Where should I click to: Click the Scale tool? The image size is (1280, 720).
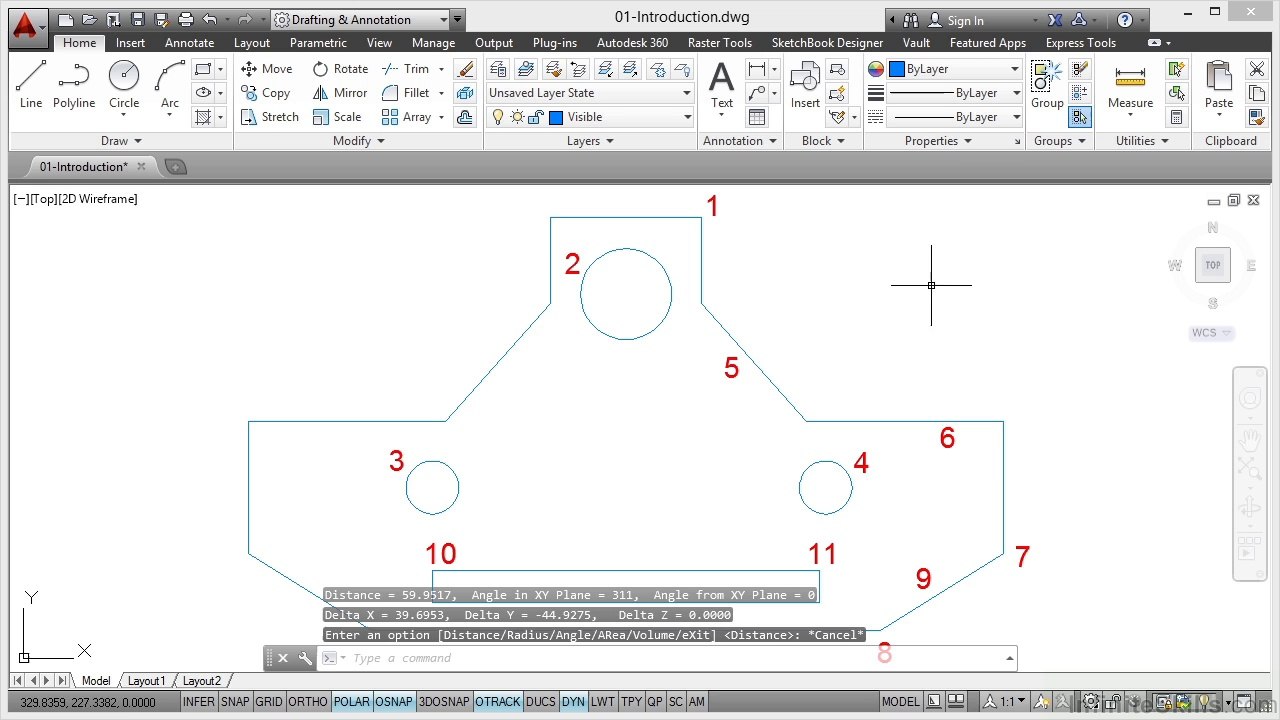pos(337,117)
